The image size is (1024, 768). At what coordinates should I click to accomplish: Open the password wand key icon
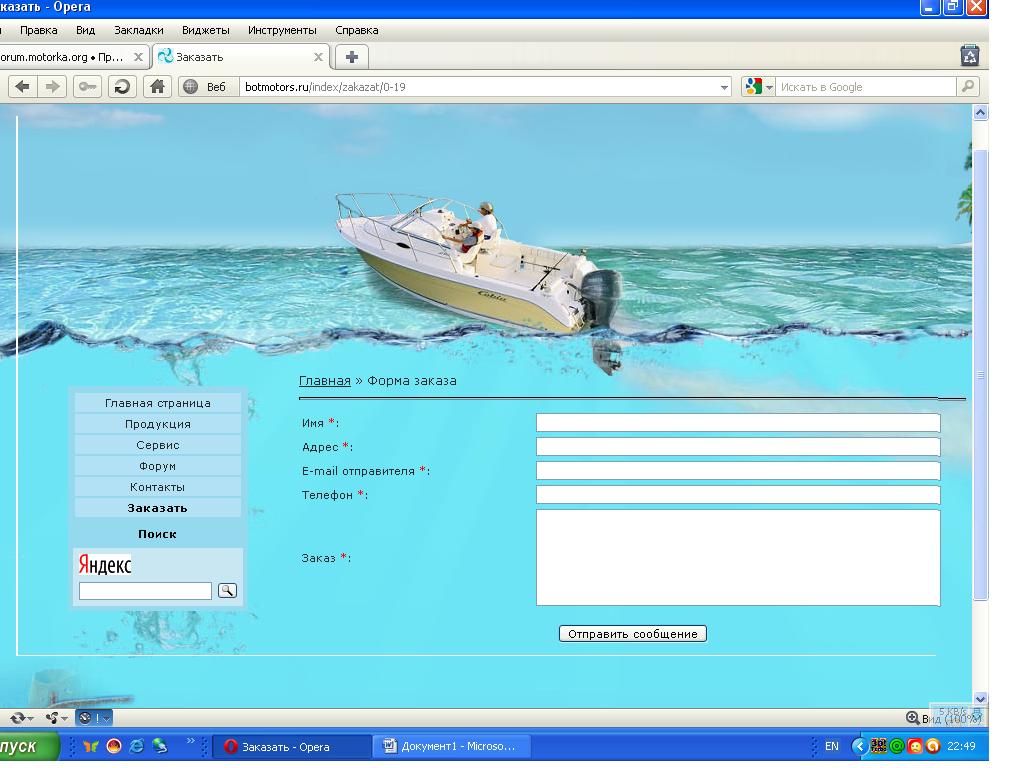point(88,87)
